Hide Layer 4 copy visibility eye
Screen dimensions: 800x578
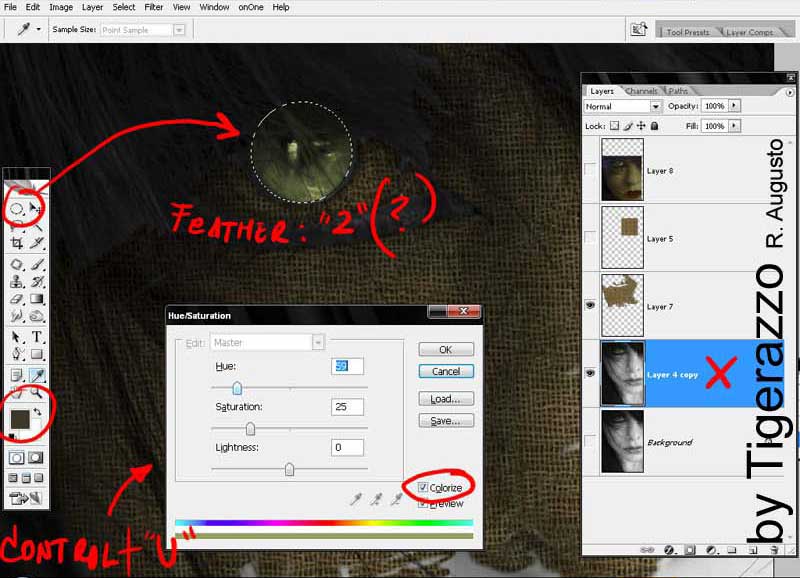(x=590, y=373)
